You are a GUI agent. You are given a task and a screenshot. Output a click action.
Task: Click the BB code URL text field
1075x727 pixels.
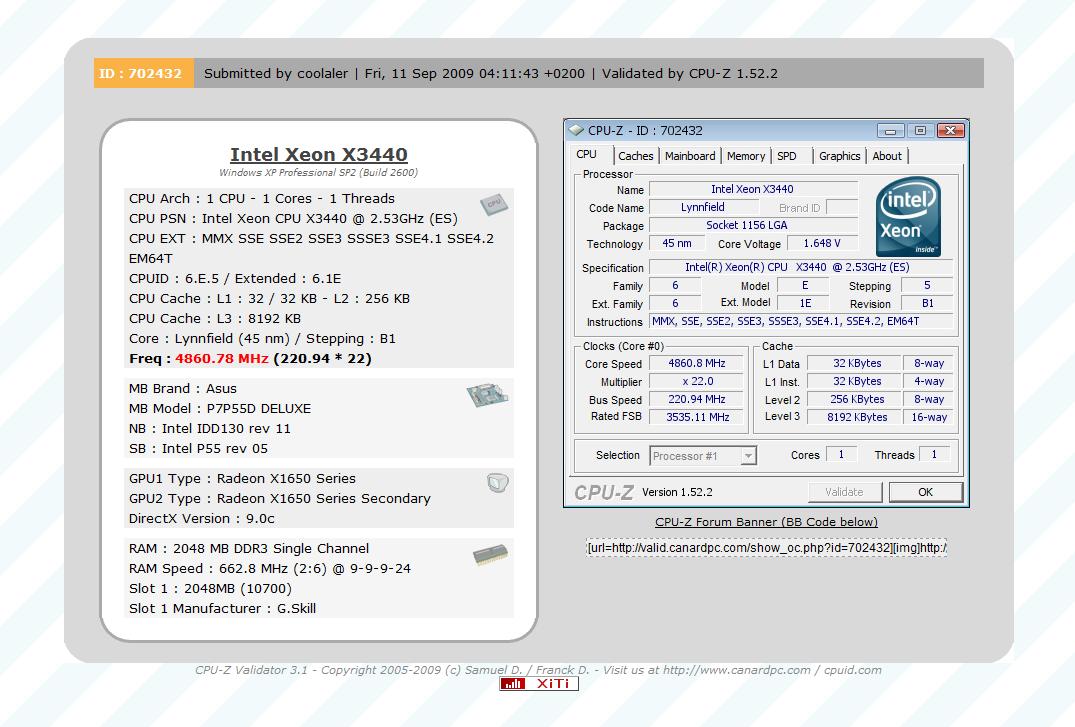tap(766, 547)
